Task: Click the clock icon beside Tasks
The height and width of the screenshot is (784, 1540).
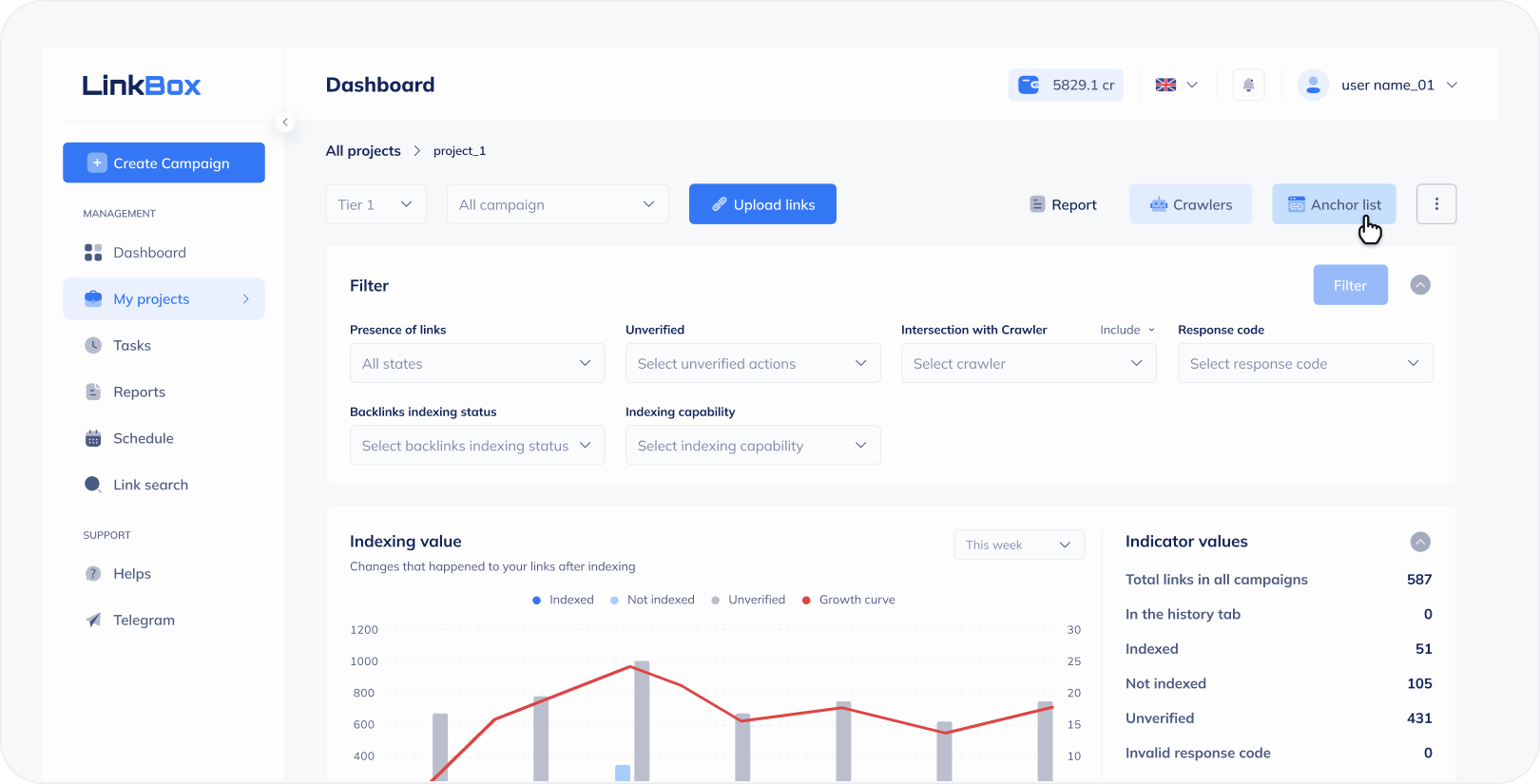Action: click(x=93, y=346)
